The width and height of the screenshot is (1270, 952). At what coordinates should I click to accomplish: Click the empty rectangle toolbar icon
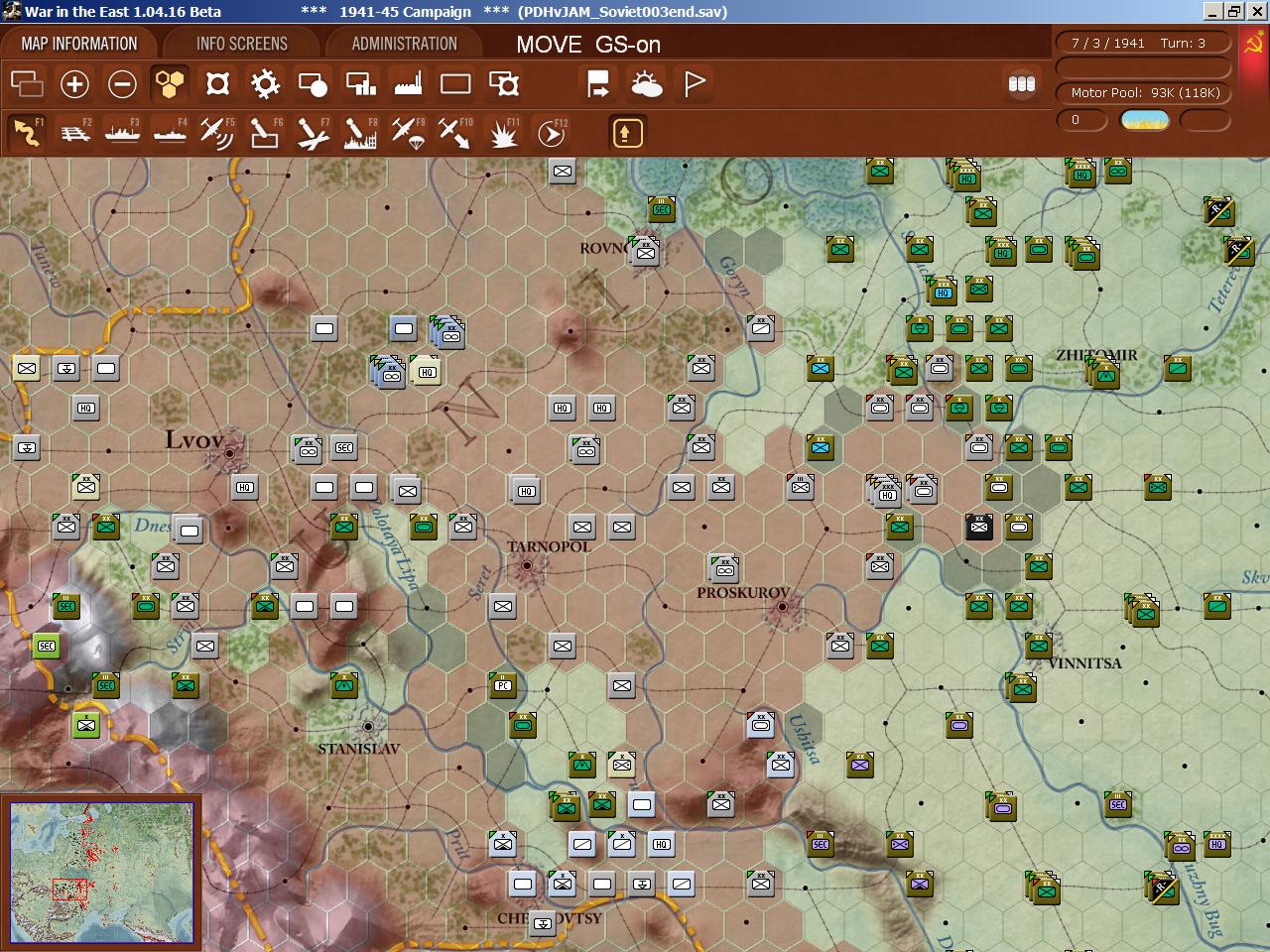[x=455, y=84]
